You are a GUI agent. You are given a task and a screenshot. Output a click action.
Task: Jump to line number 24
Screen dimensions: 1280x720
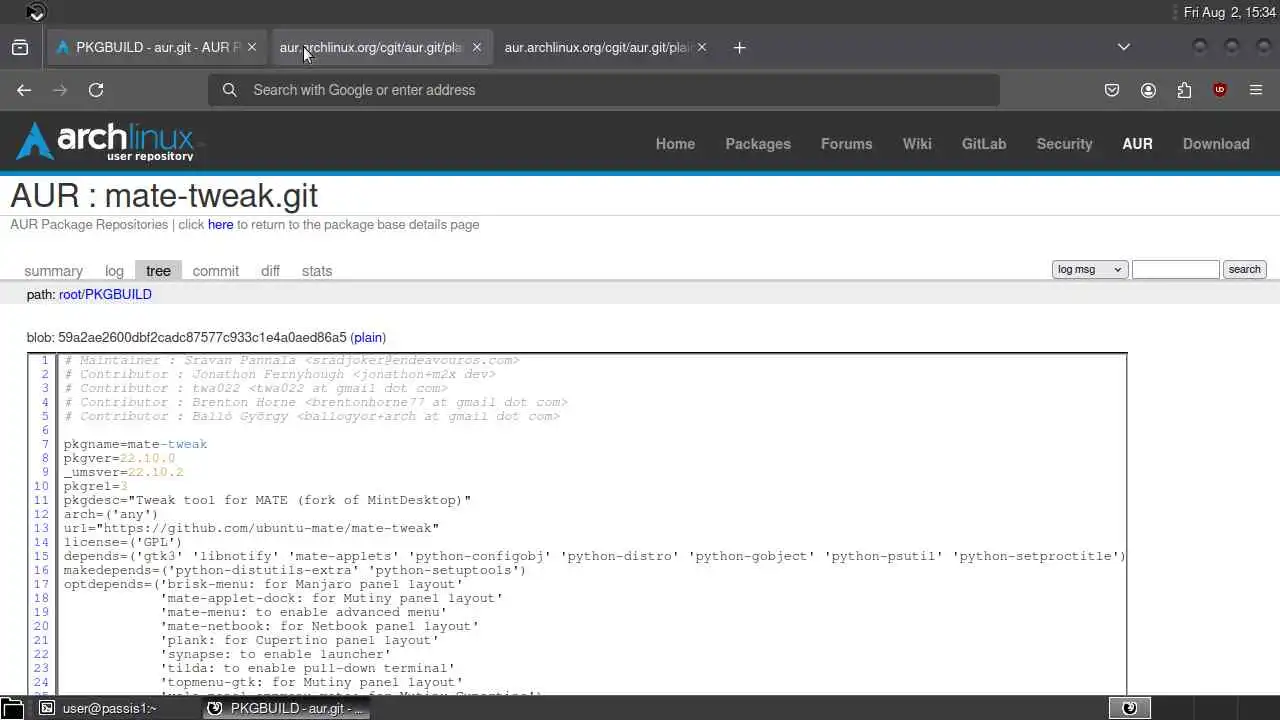(41, 682)
